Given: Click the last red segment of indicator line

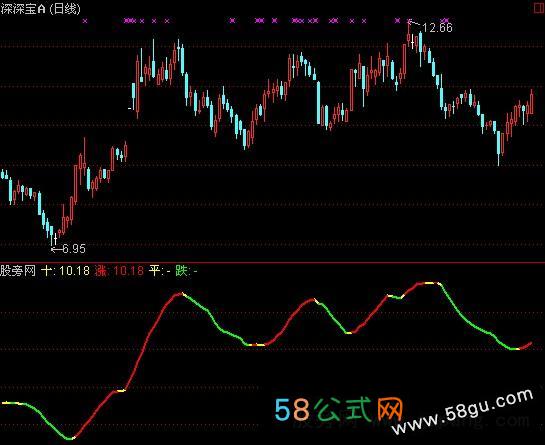Looking at the screenshot, I should tap(525, 346).
